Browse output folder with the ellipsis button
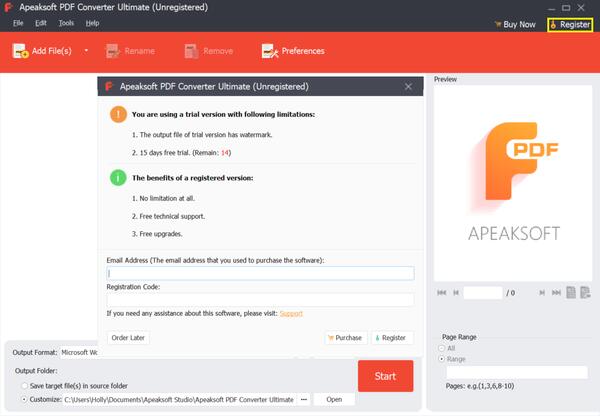 (304, 399)
